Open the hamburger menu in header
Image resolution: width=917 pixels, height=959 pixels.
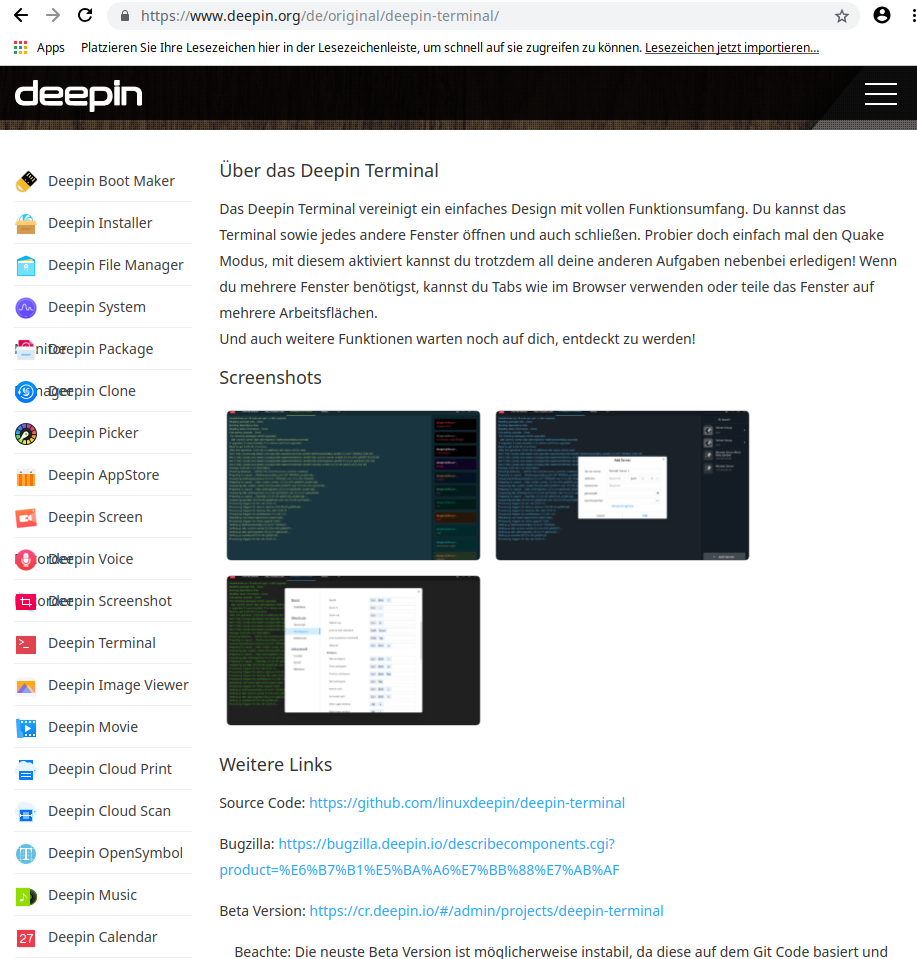click(x=880, y=94)
